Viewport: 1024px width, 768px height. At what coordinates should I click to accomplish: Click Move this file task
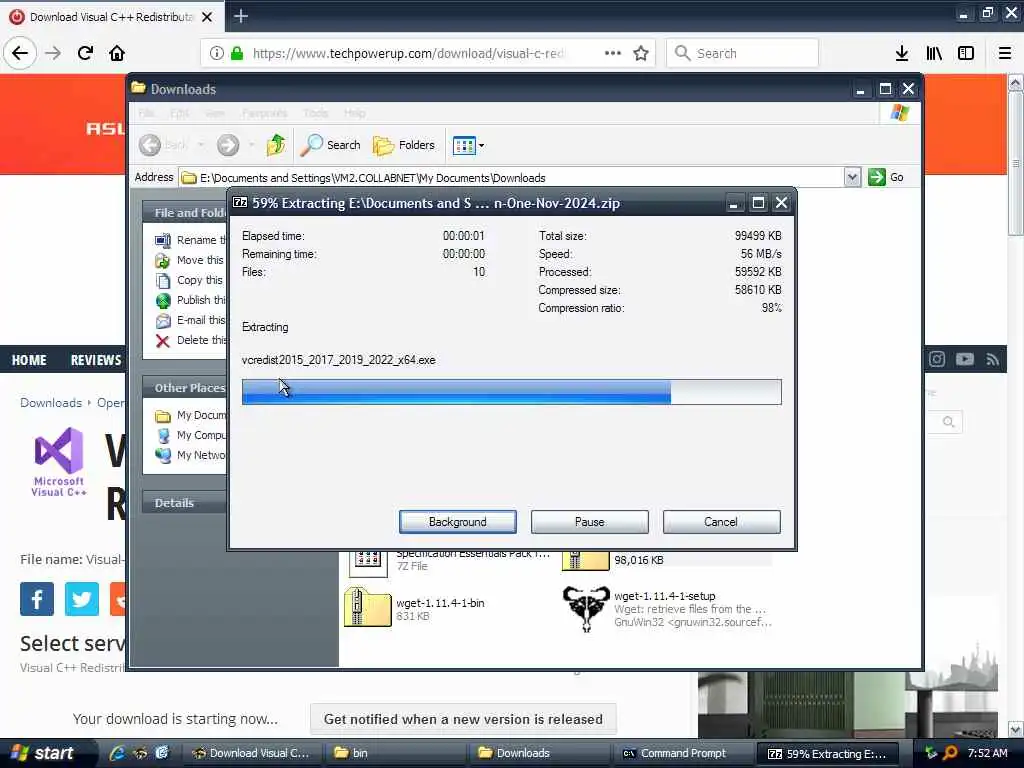tap(189, 260)
